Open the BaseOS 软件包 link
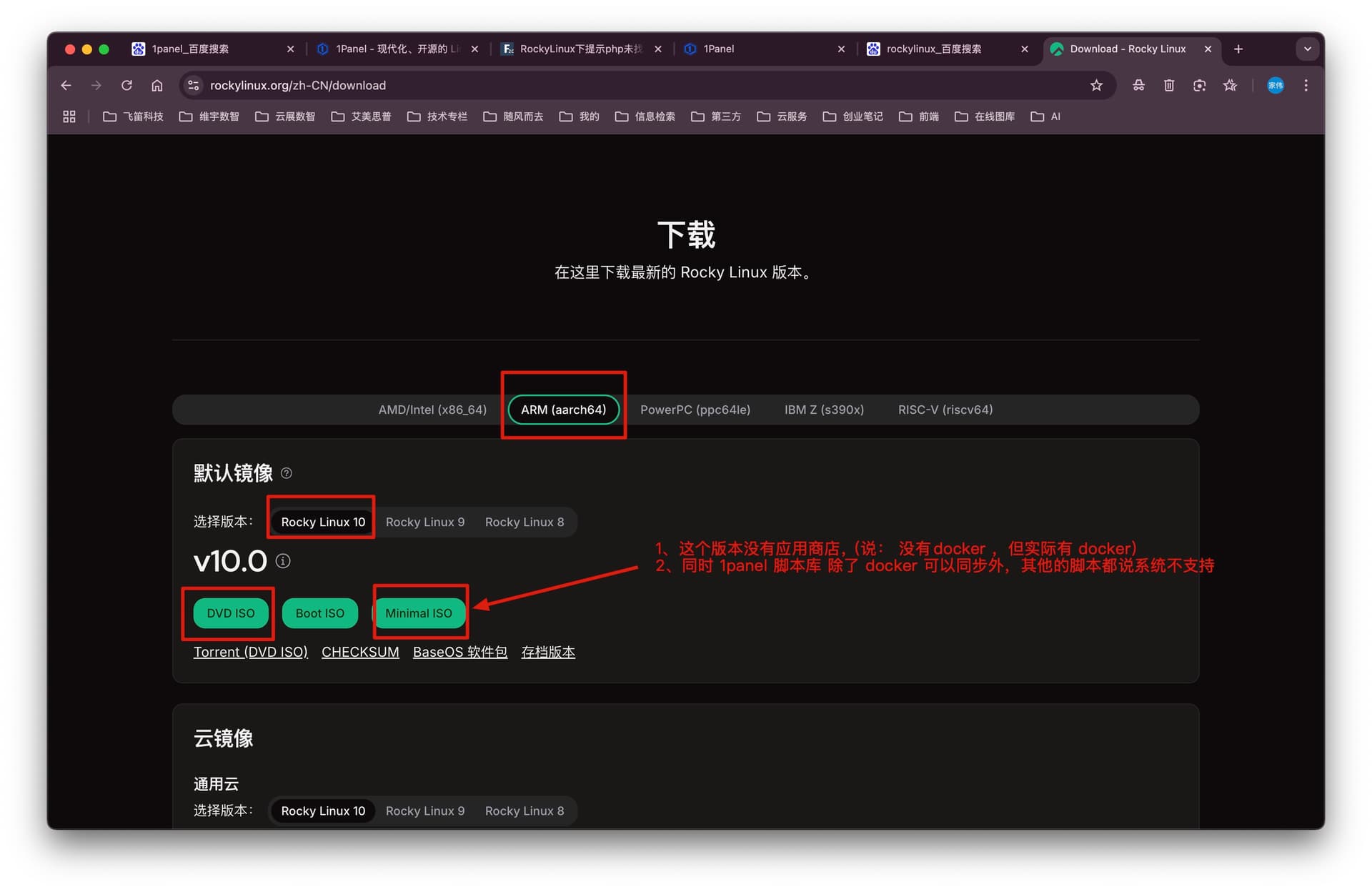This screenshot has height=892, width=1372. 460,652
